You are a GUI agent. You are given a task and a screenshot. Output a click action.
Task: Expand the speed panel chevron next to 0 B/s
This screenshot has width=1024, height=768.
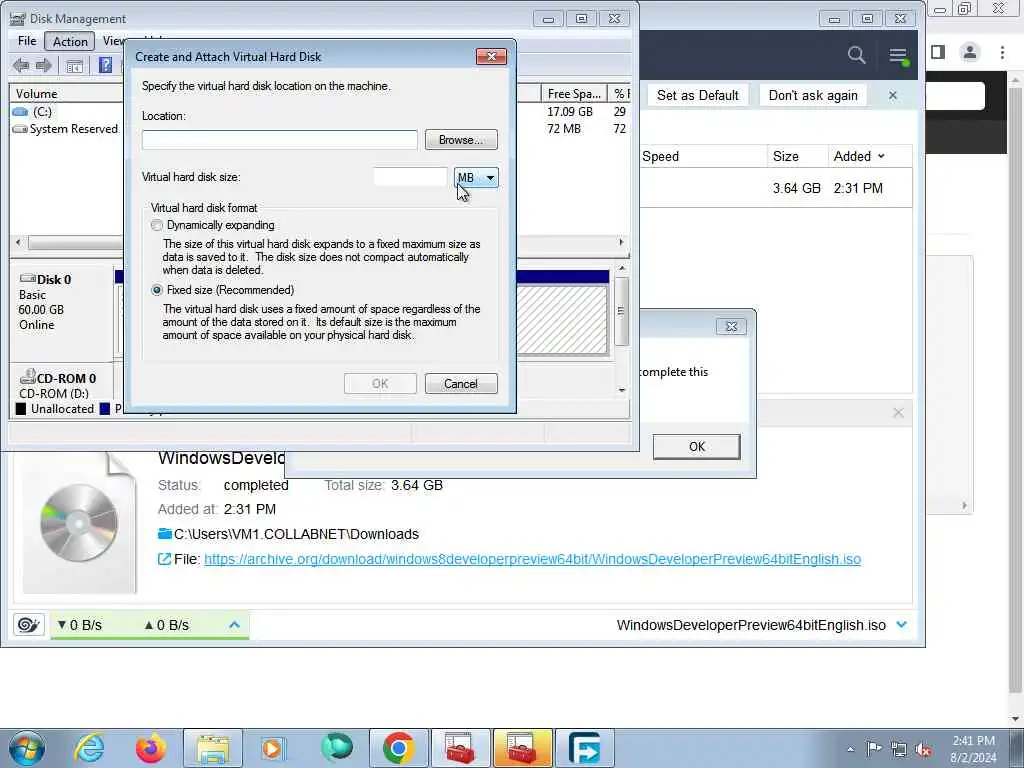point(234,625)
